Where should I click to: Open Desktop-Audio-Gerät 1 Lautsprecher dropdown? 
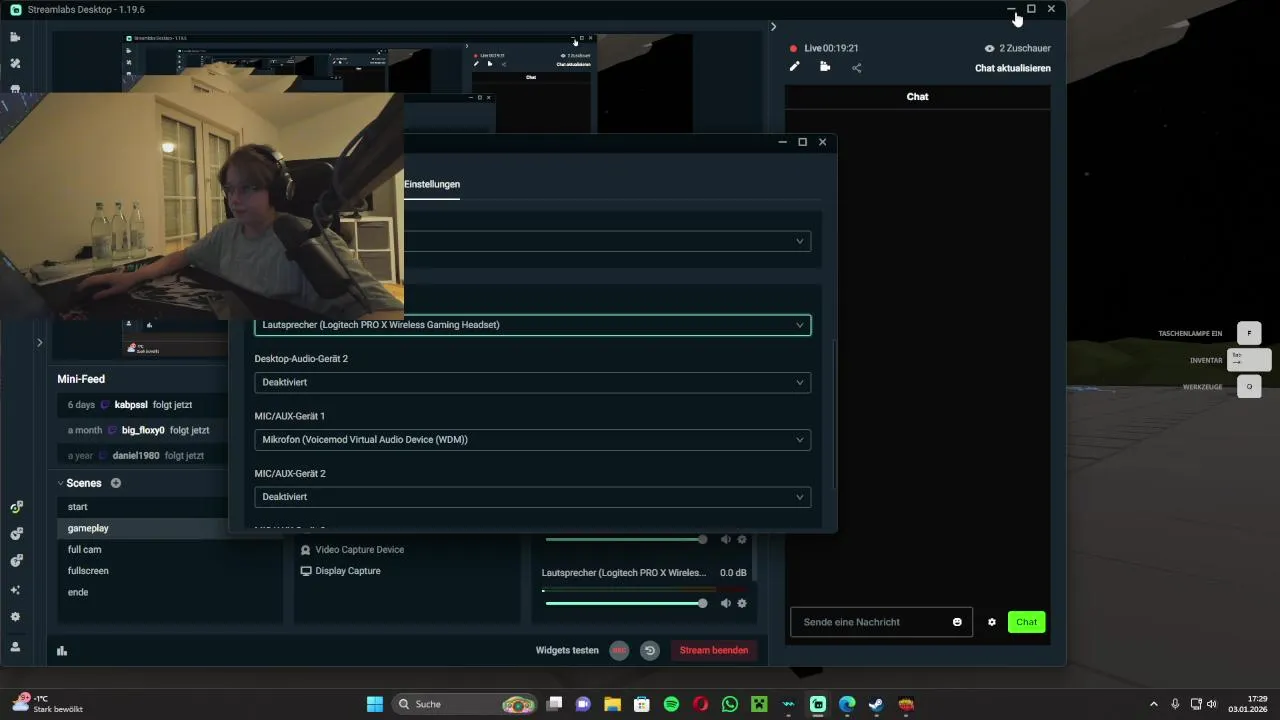coord(532,325)
